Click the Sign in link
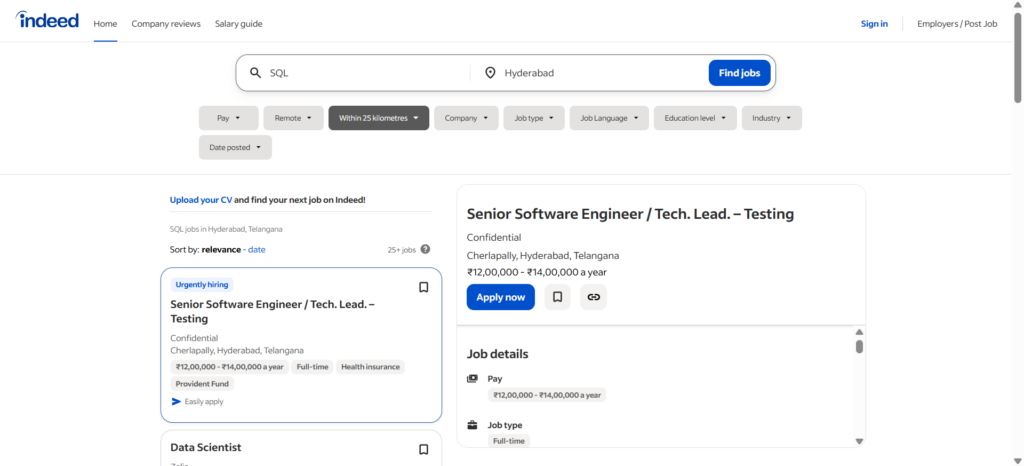1024x466 pixels. [874, 23]
